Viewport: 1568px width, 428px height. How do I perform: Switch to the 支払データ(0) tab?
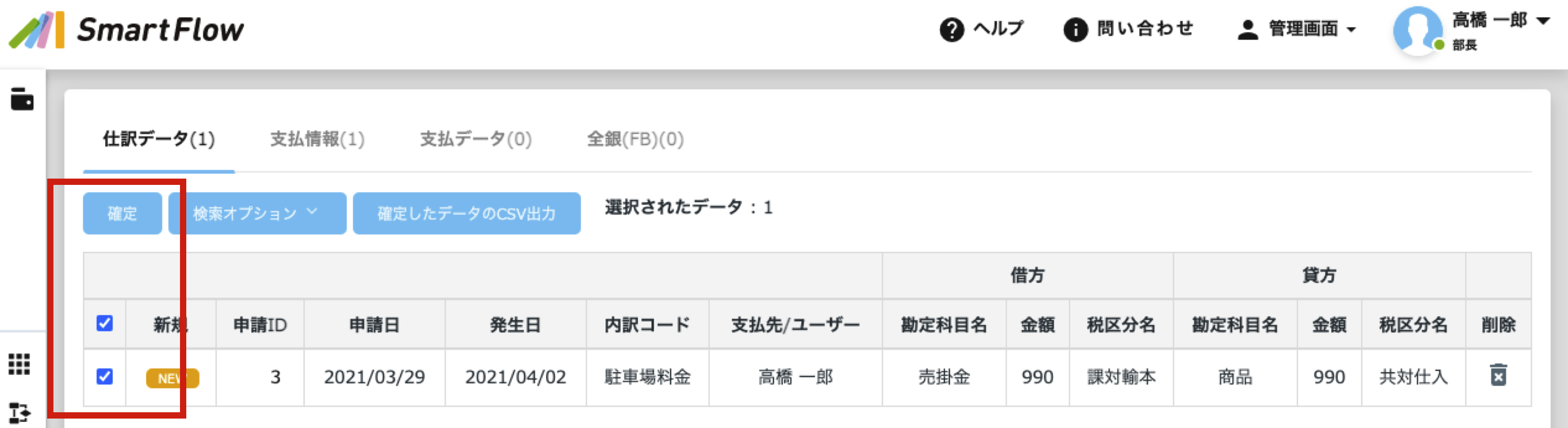tap(476, 139)
